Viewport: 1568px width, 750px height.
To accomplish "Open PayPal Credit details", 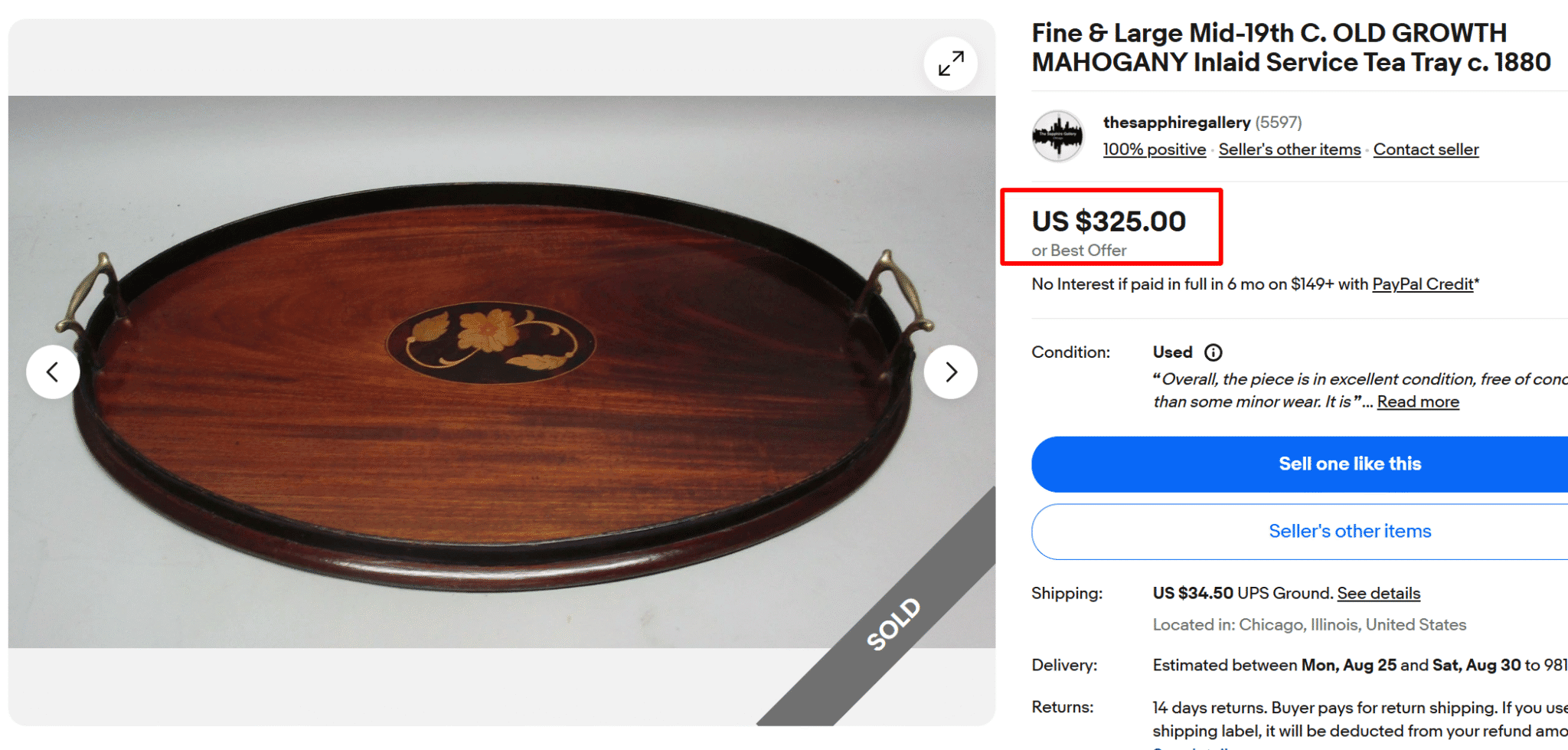I will pos(1423,283).
